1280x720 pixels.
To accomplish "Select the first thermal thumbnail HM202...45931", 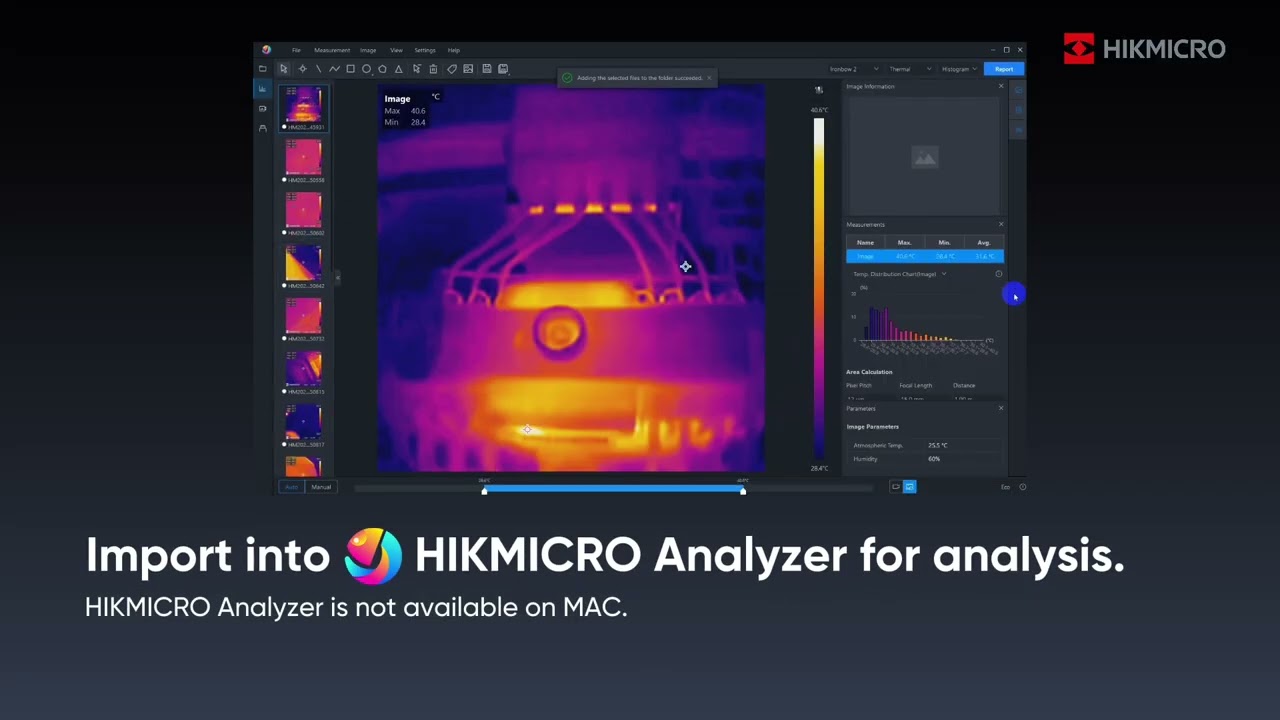I will click(303, 108).
